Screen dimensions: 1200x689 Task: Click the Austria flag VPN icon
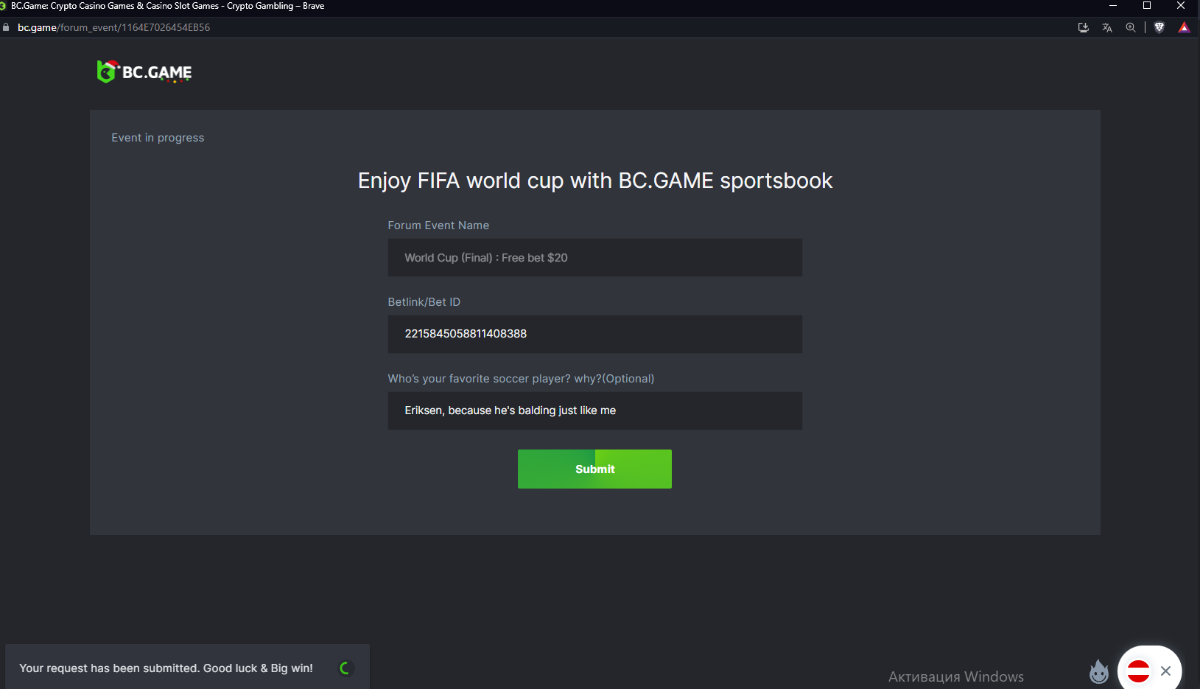1138,671
